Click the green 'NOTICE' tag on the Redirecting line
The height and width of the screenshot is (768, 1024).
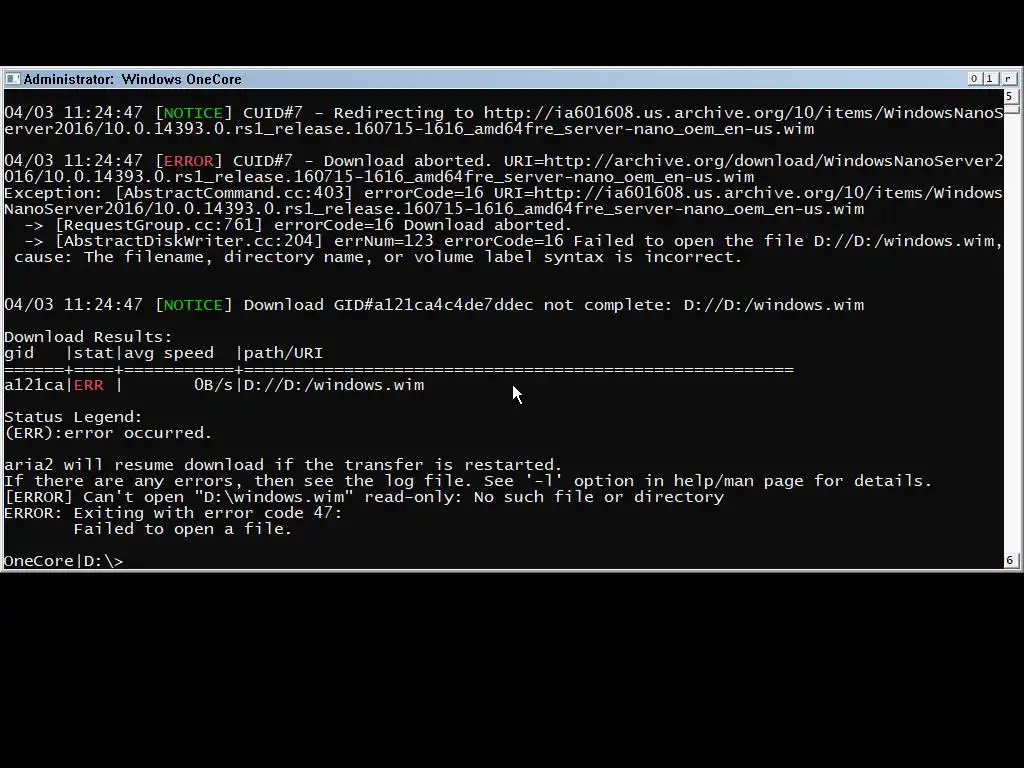193,112
